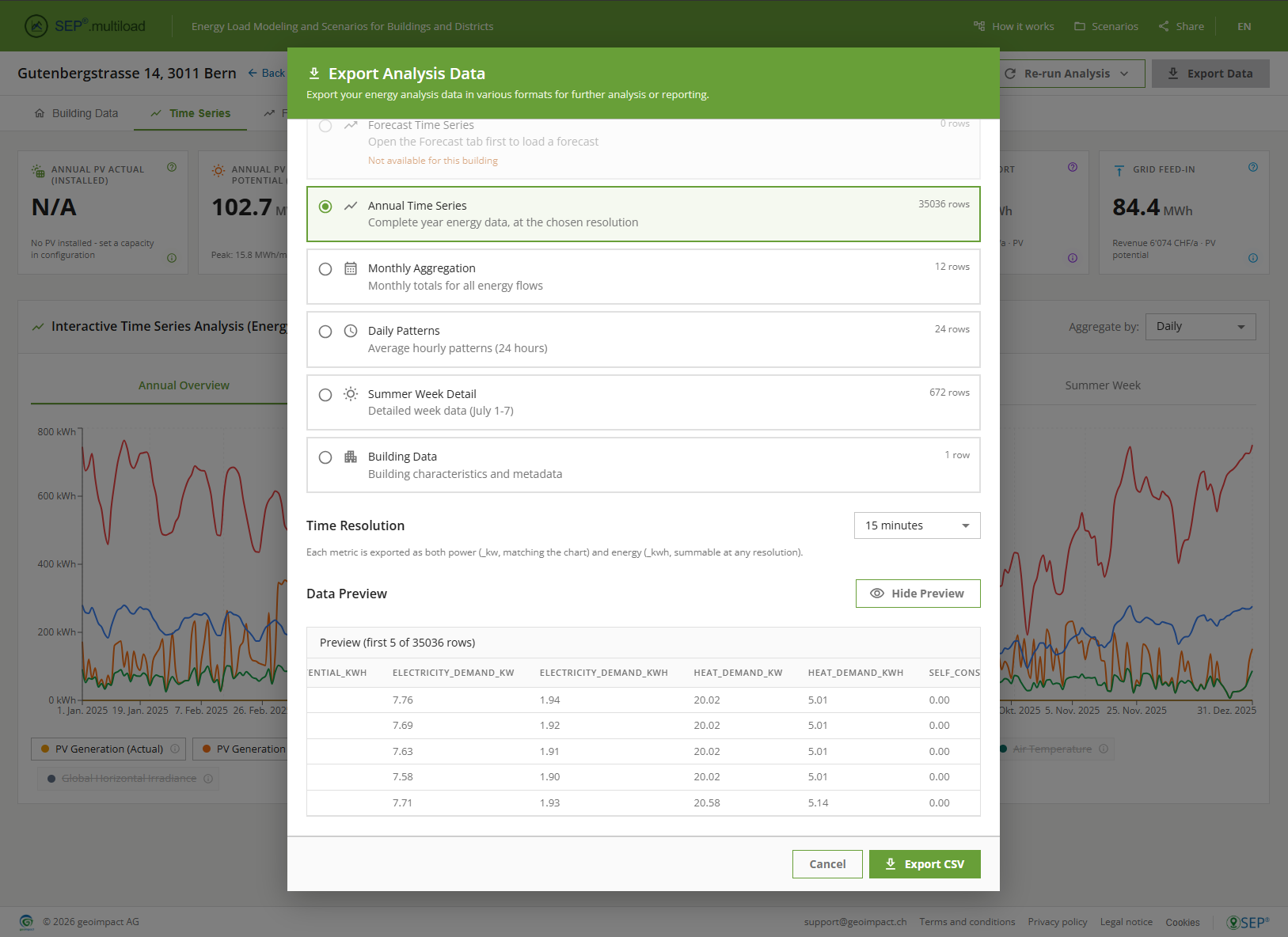Click the Share icon in header

(1164, 26)
